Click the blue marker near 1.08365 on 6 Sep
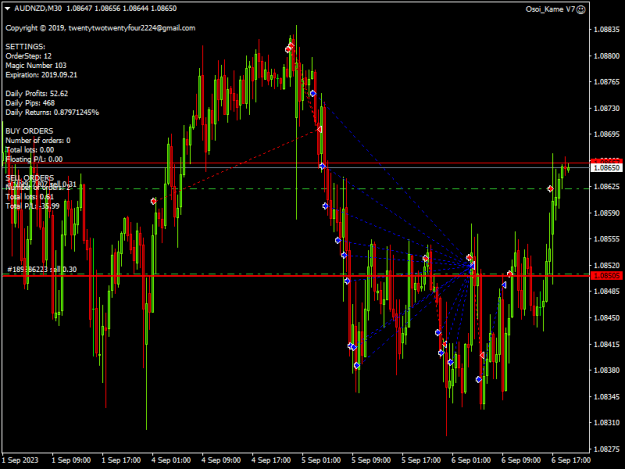Viewport: 625px width, 469px height. [478, 379]
